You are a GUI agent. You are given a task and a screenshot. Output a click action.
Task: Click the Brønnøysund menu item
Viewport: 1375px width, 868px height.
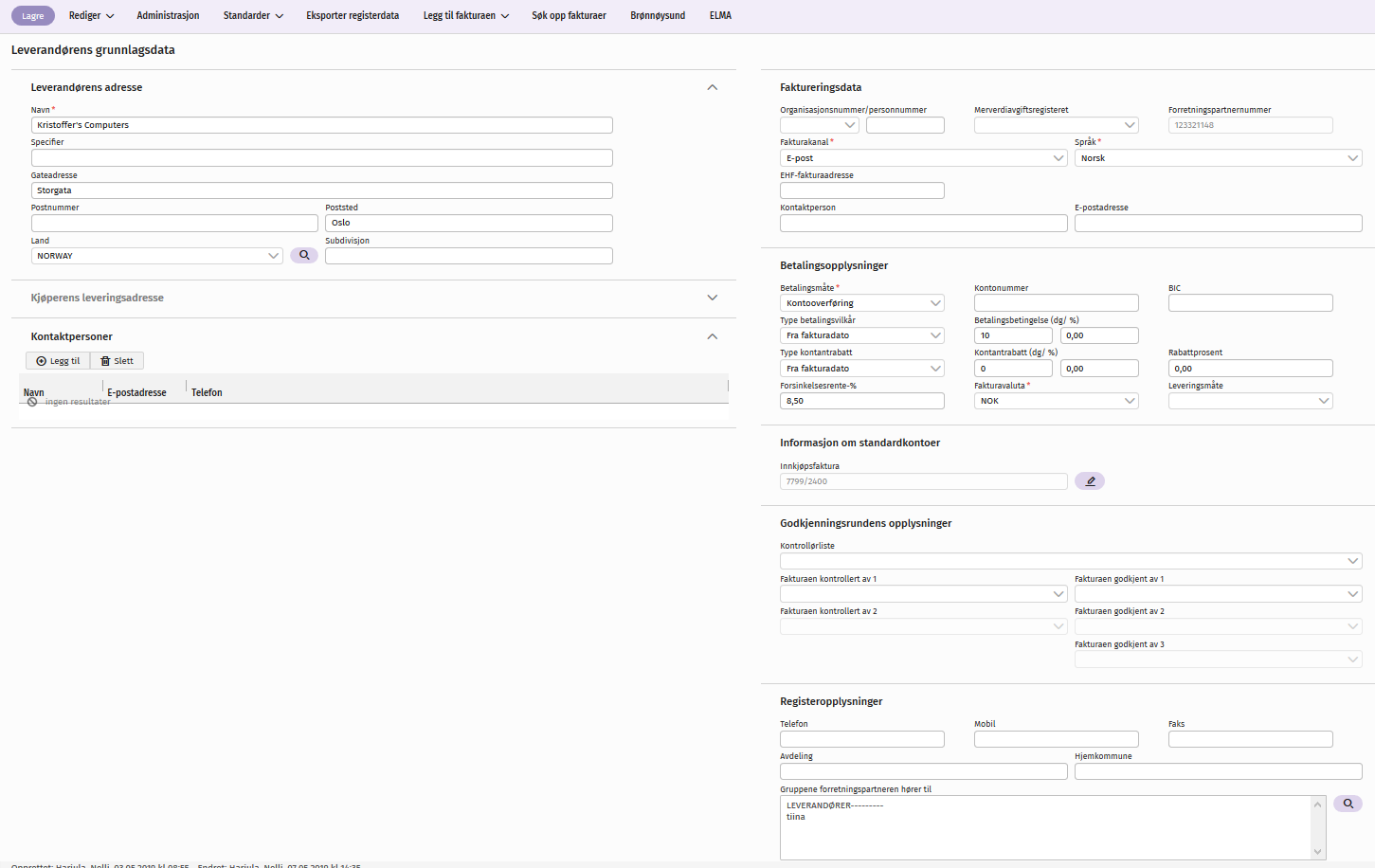658,16
